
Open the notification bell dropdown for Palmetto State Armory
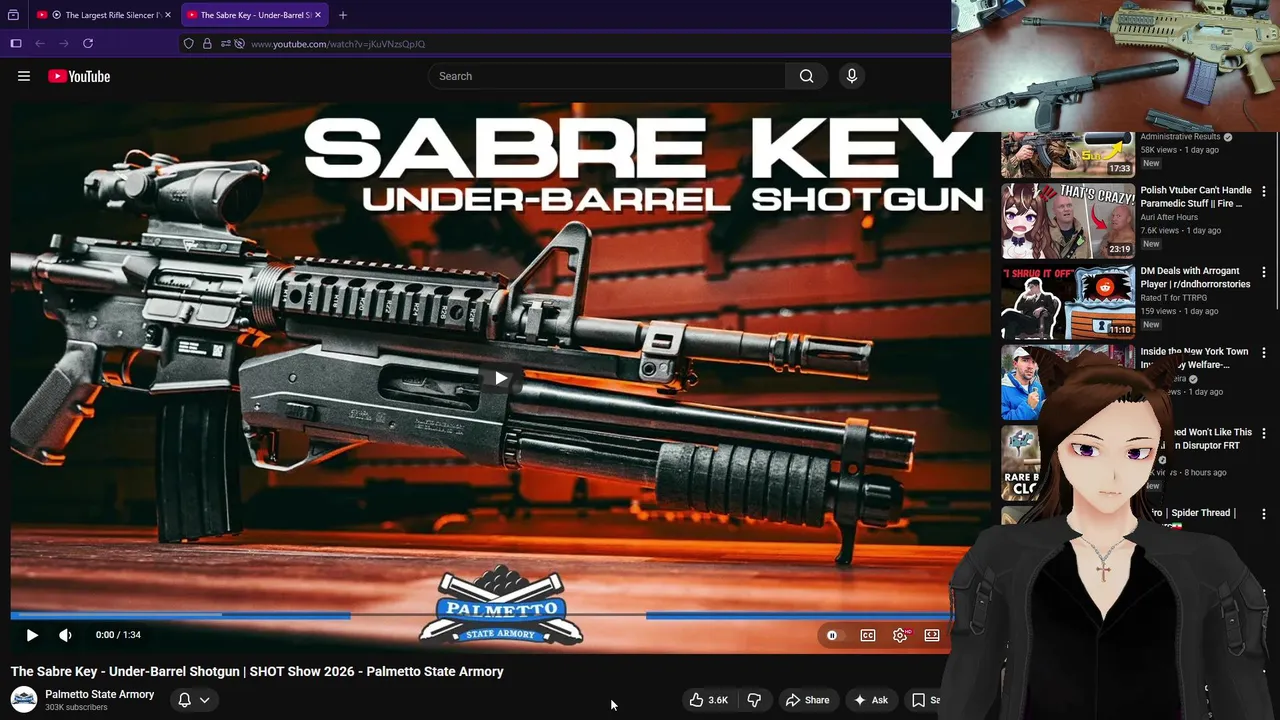194,700
